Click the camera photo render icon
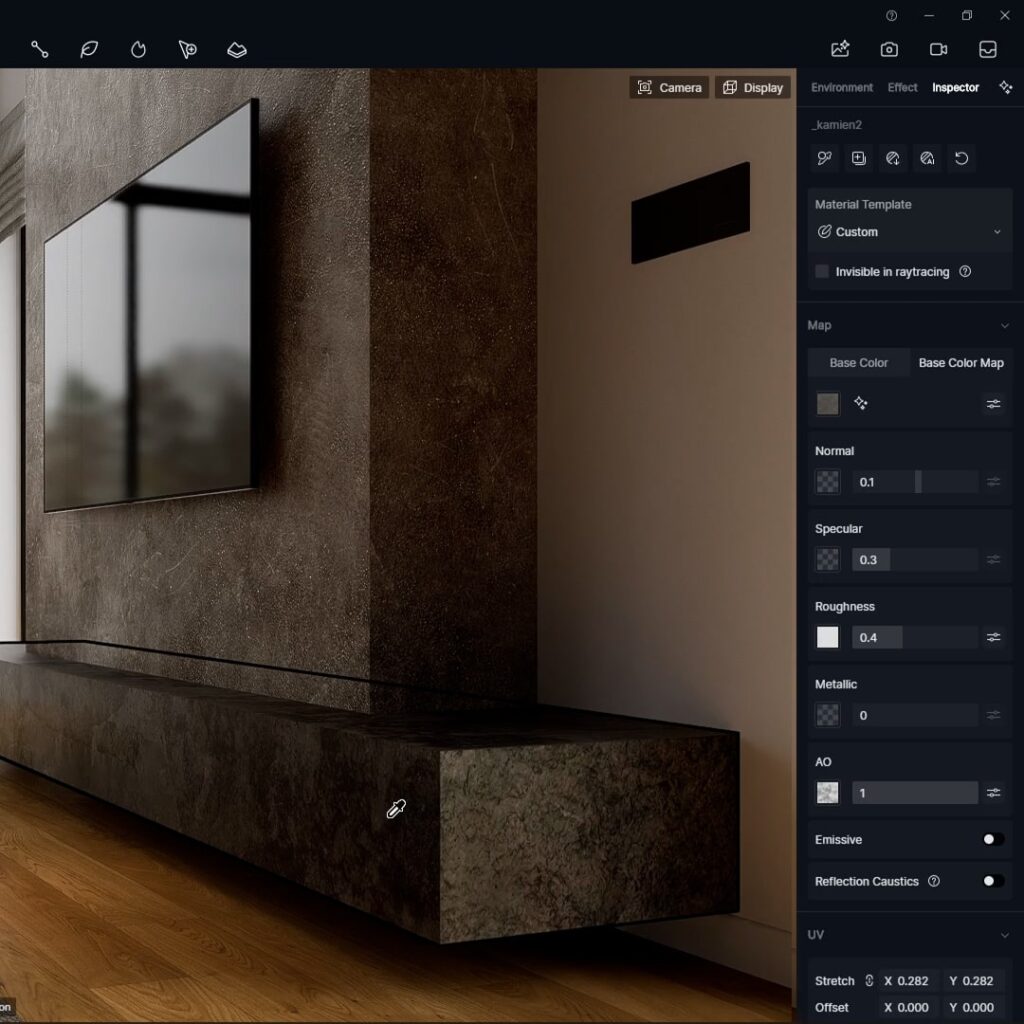 [x=889, y=49]
